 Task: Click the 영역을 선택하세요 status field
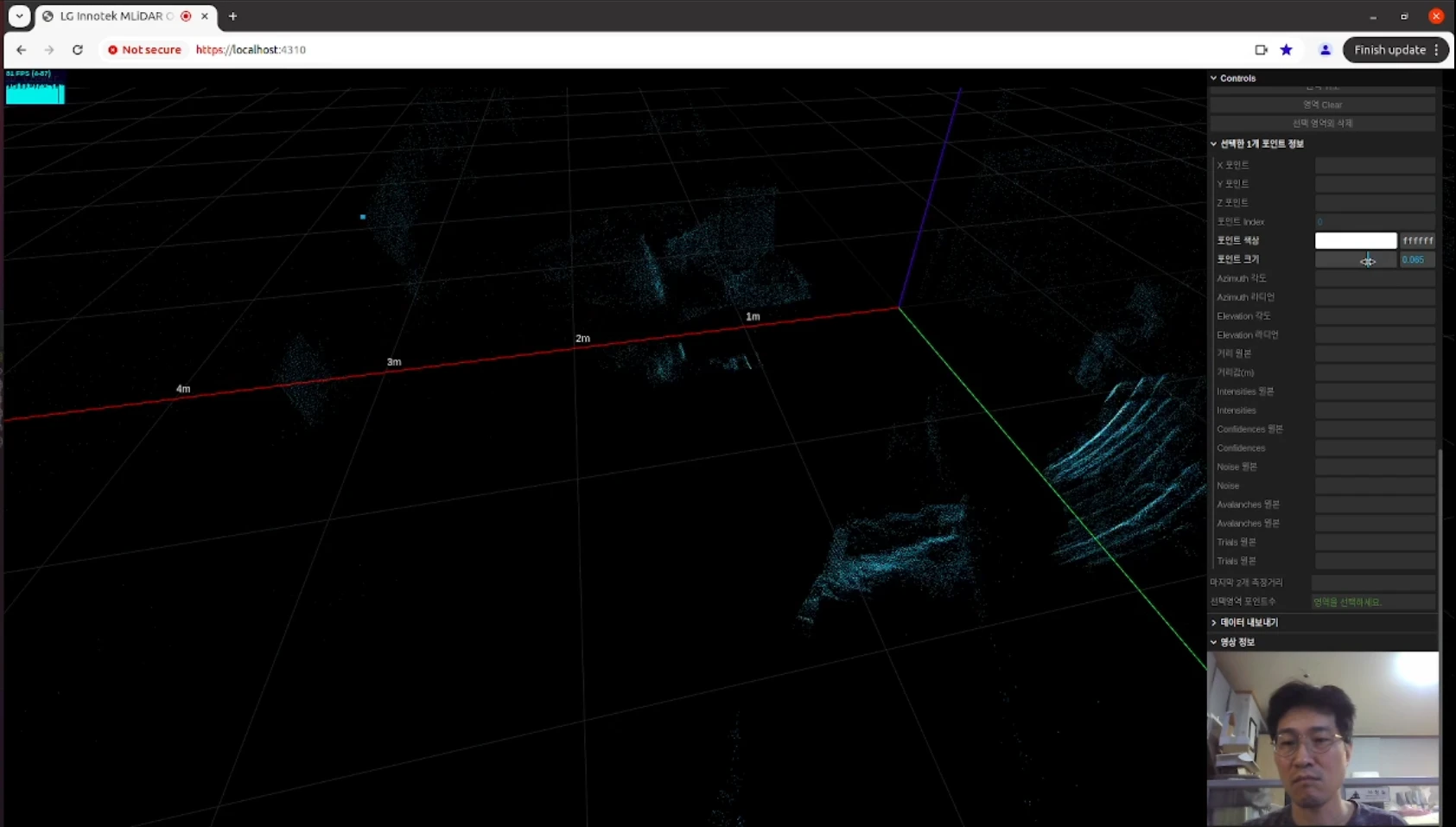[1373, 601]
